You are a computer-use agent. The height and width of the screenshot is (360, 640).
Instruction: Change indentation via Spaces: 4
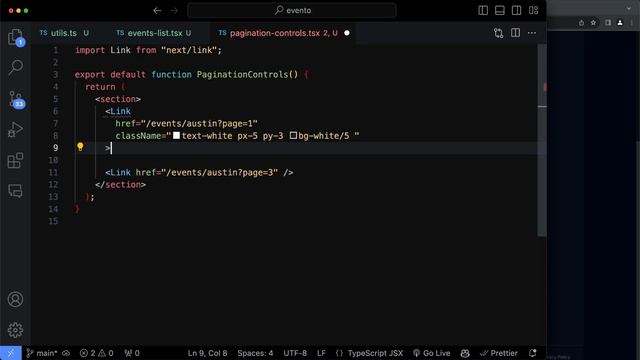point(255,353)
